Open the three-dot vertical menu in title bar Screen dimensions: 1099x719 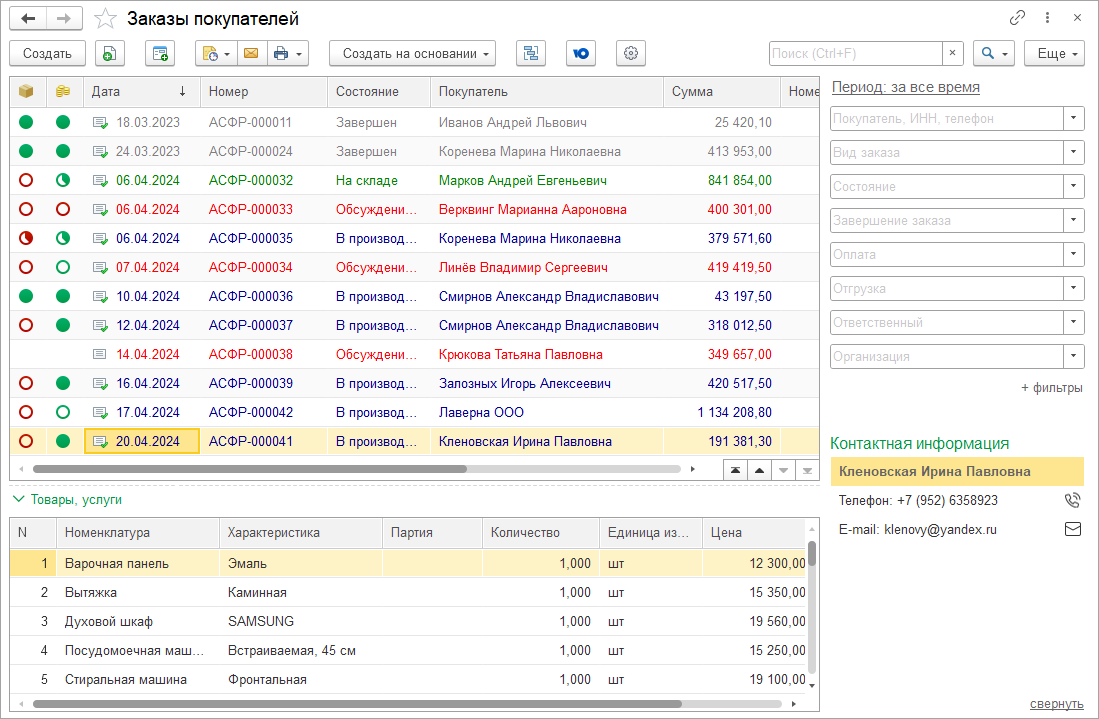tap(1047, 18)
